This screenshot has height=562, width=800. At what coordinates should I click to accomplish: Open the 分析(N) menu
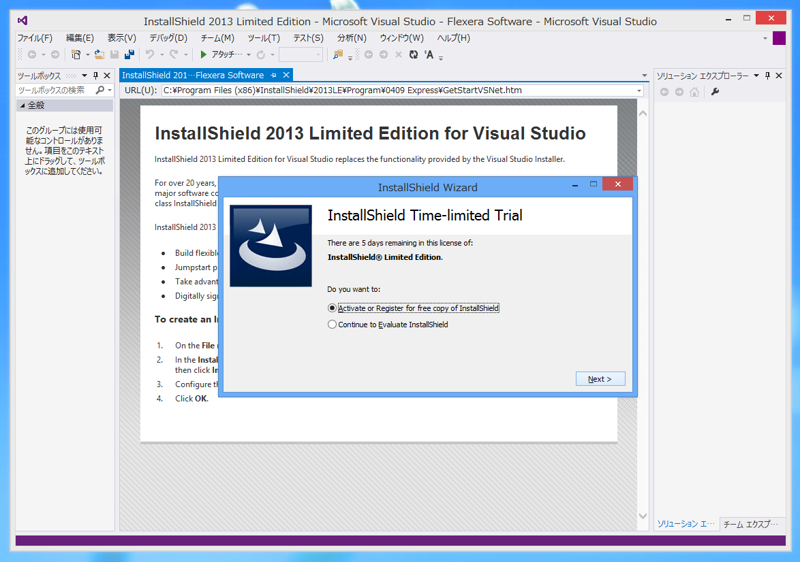(352, 38)
